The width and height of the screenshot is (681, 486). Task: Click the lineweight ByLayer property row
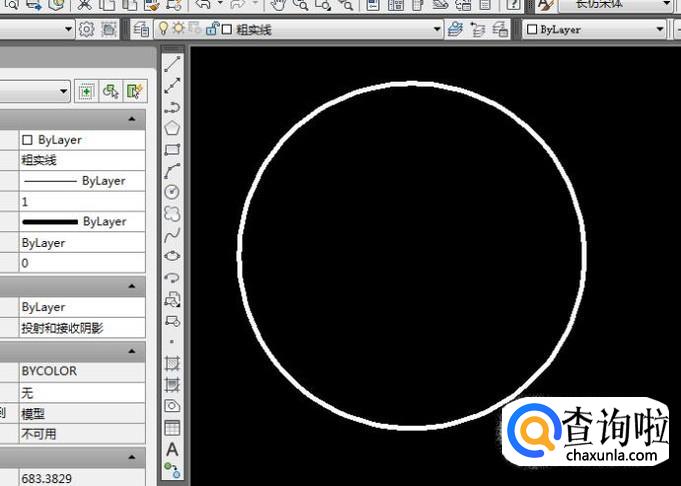click(x=82, y=222)
